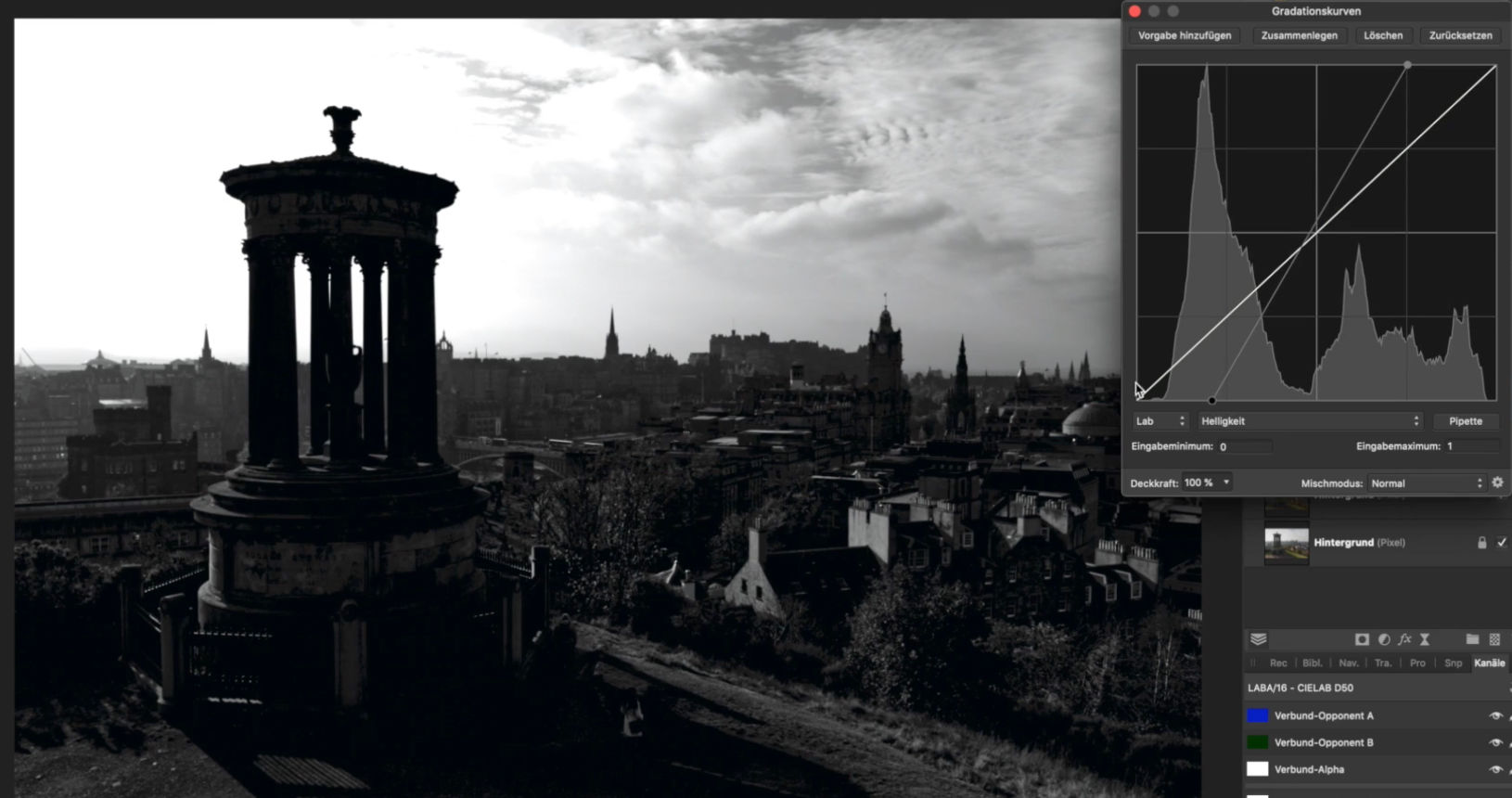Switch to the Kanäle tab
This screenshot has width=1512, height=798.
pos(1489,663)
